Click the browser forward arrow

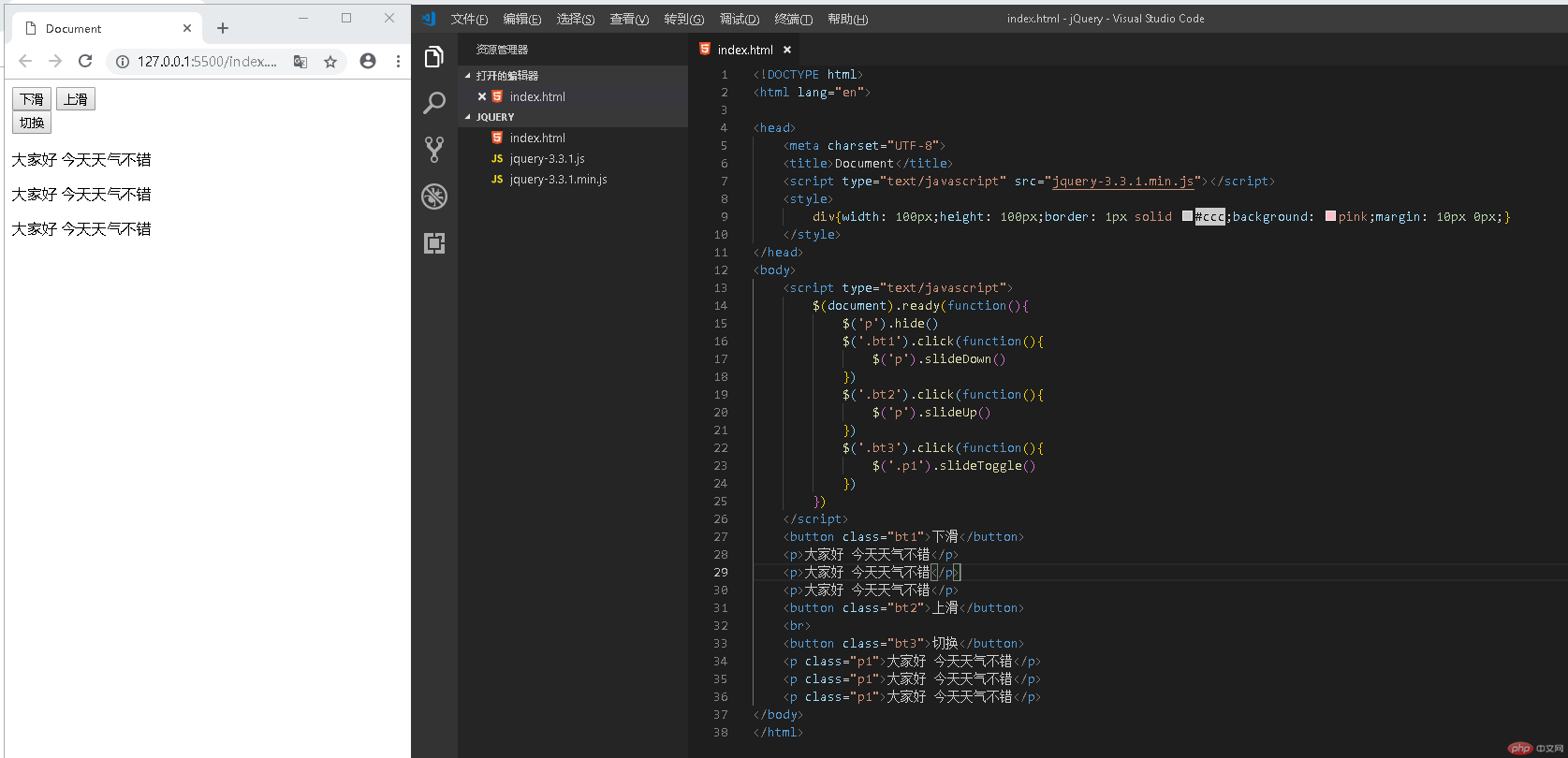pyautogui.click(x=55, y=61)
